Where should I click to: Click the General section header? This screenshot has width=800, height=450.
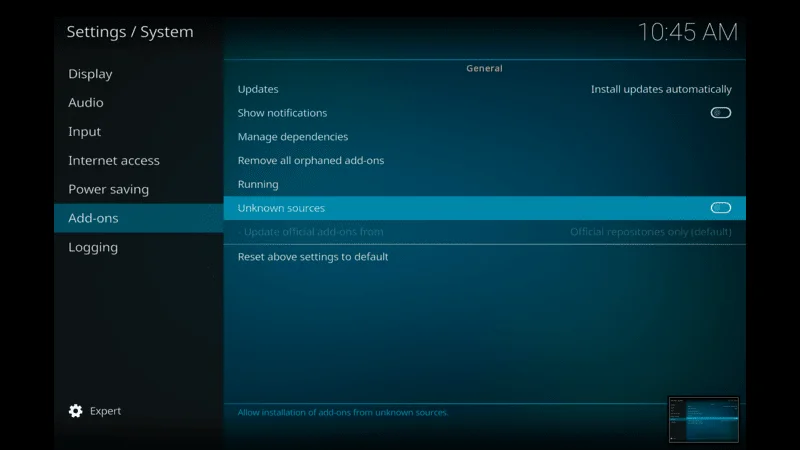click(x=484, y=68)
